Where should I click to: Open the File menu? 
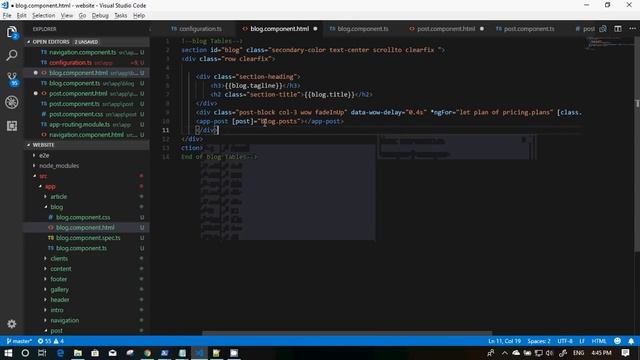point(7,16)
